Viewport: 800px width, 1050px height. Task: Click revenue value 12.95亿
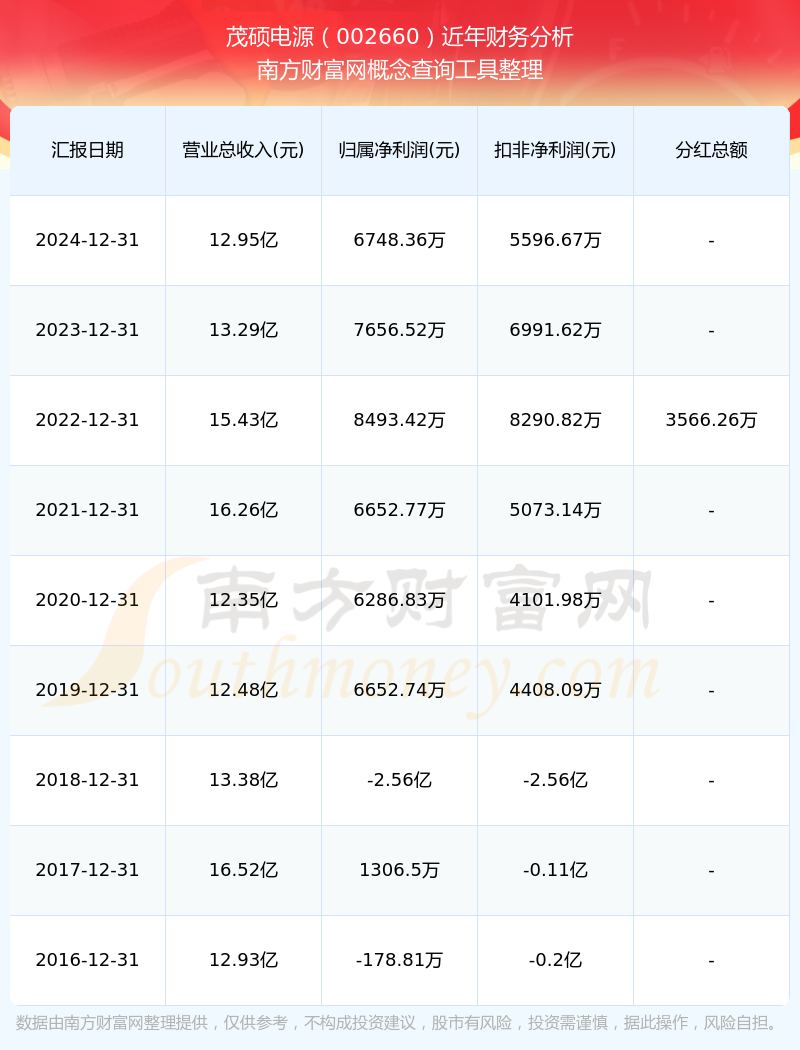click(x=244, y=240)
